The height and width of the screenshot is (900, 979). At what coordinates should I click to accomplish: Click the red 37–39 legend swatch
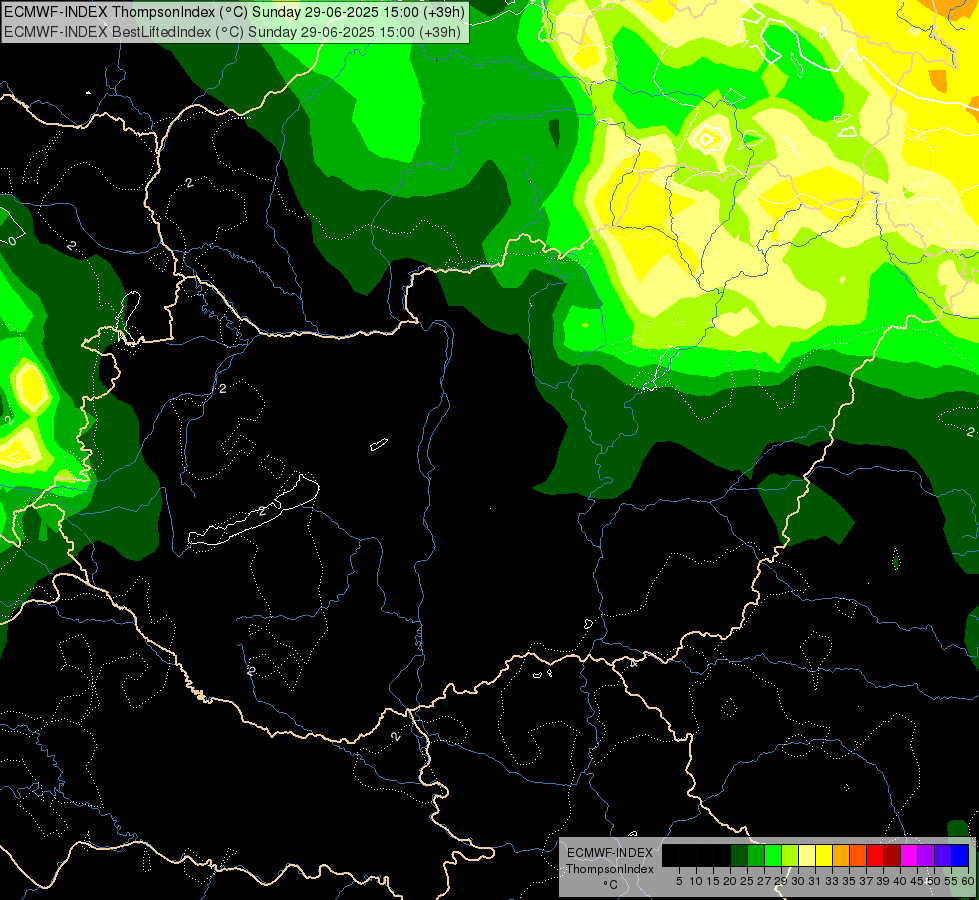coord(875,855)
